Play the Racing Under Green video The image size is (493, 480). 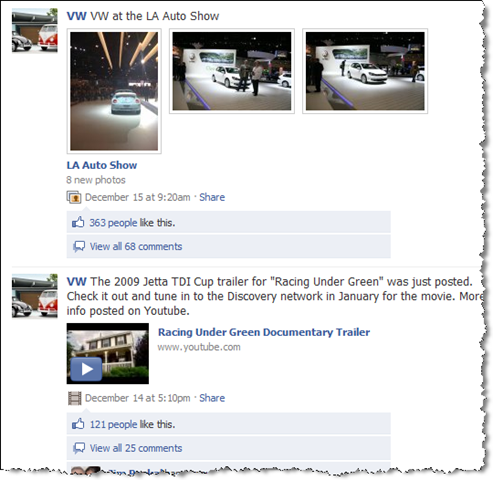tap(87, 369)
